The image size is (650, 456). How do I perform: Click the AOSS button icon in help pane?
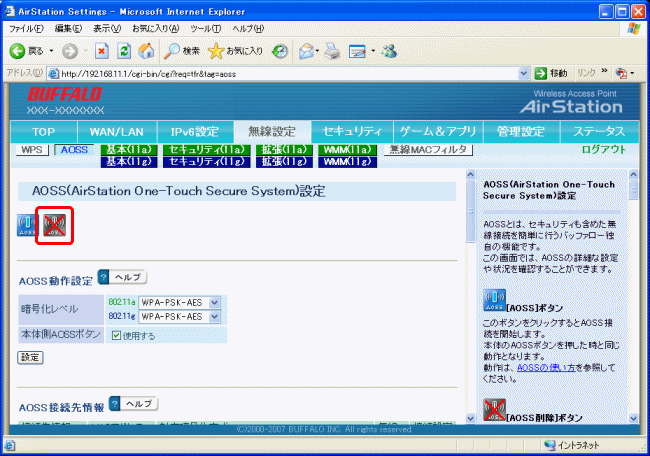(494, 300)
